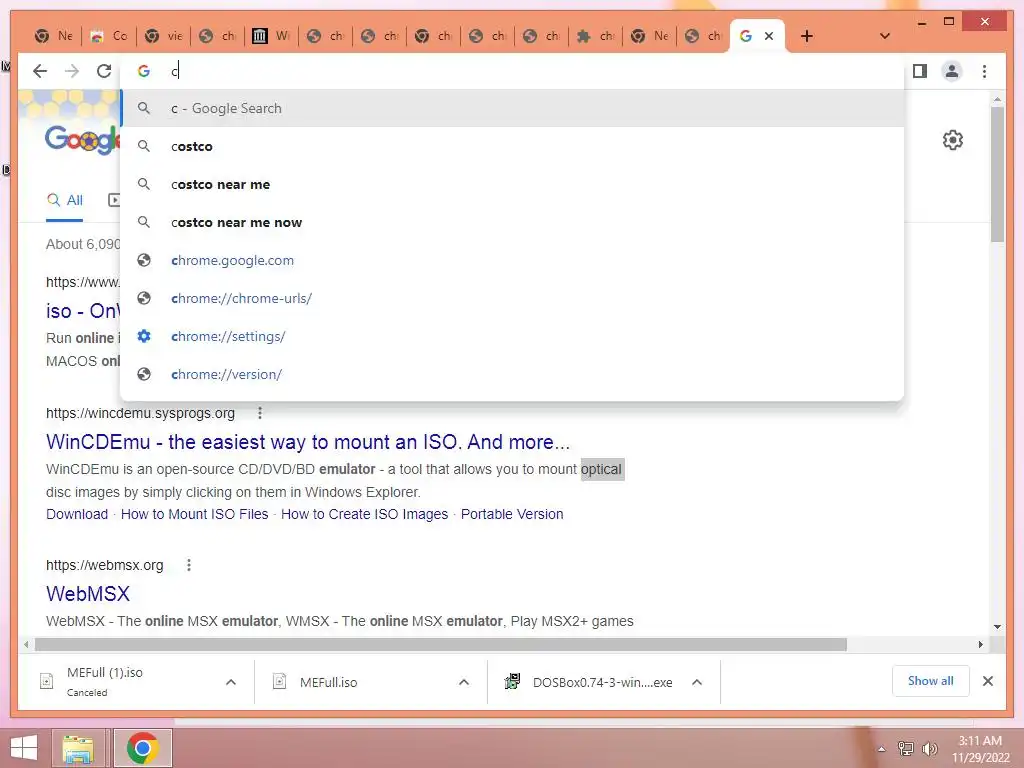The width and height of the screenshot is (1024, 768).
Task: Click the forward navigation arrow
Action: pos(72,71)
